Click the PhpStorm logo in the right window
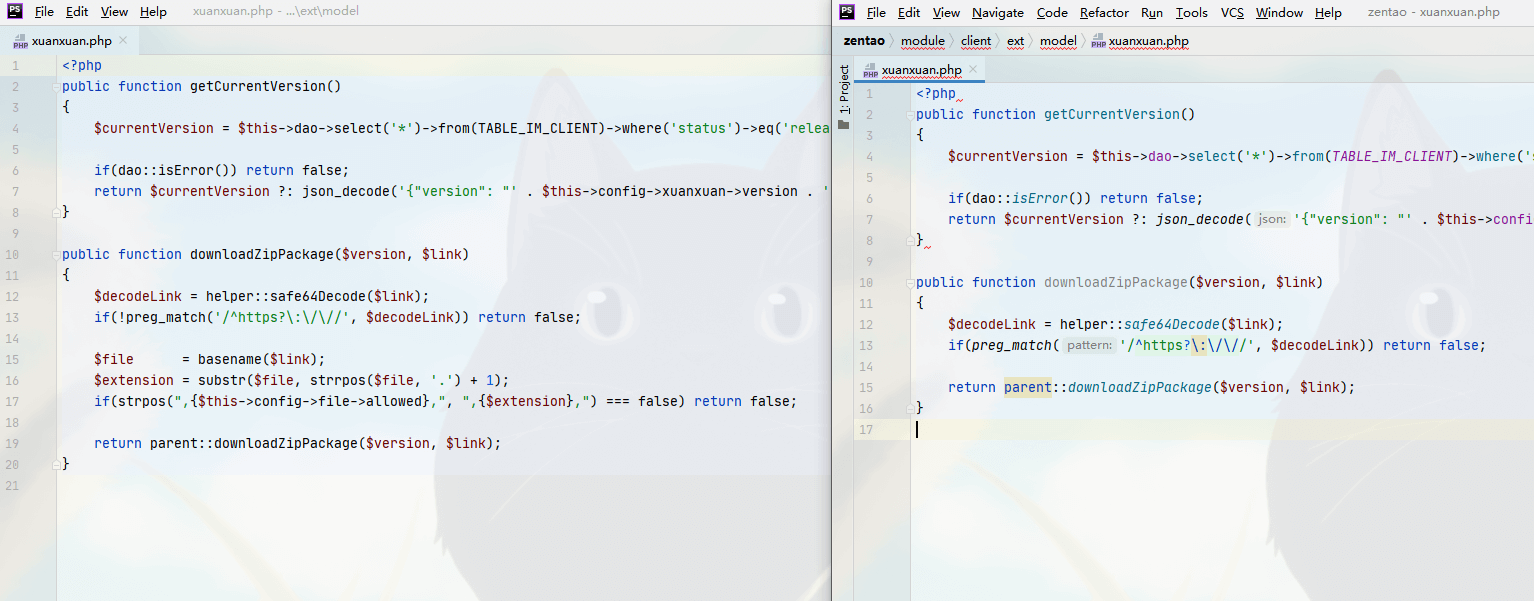1534x601 pixels. (x=847, y=12)
